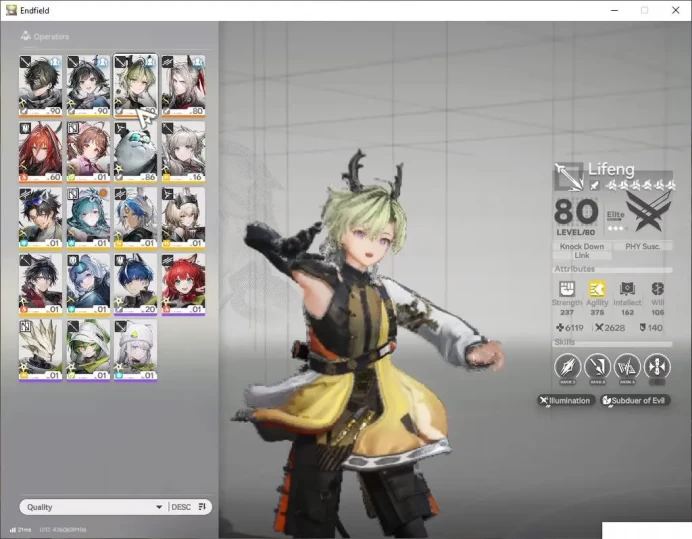Click the attack swords icon next to 2628
This screenshot has height=539, width=692.
click(599, 328)
